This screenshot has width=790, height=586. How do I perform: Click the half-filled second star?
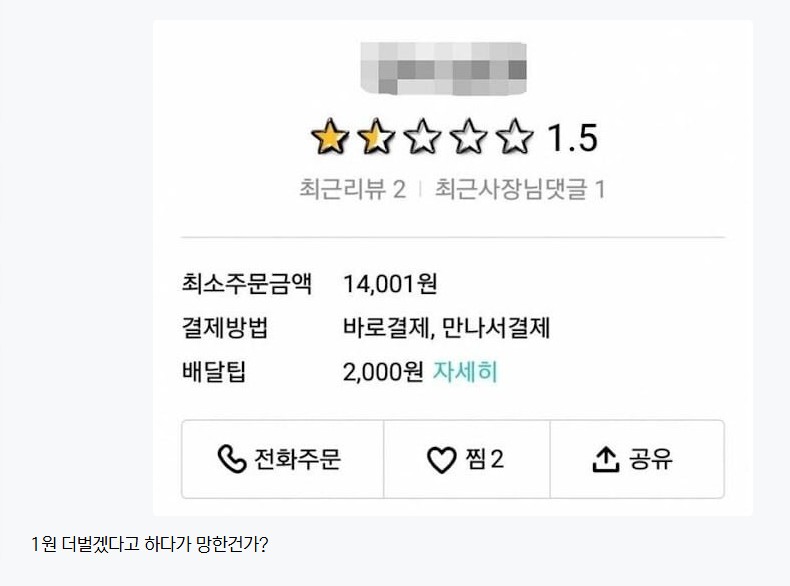click(x=375, y=138)
